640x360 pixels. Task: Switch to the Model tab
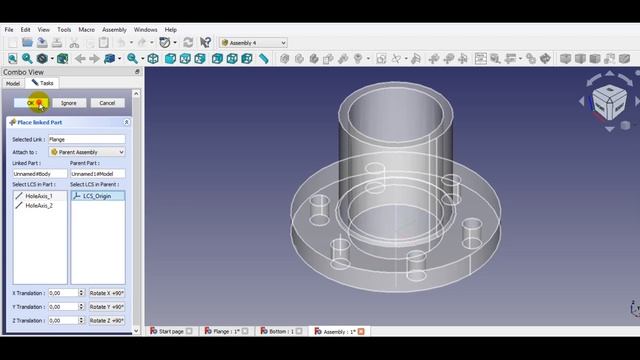13,83
